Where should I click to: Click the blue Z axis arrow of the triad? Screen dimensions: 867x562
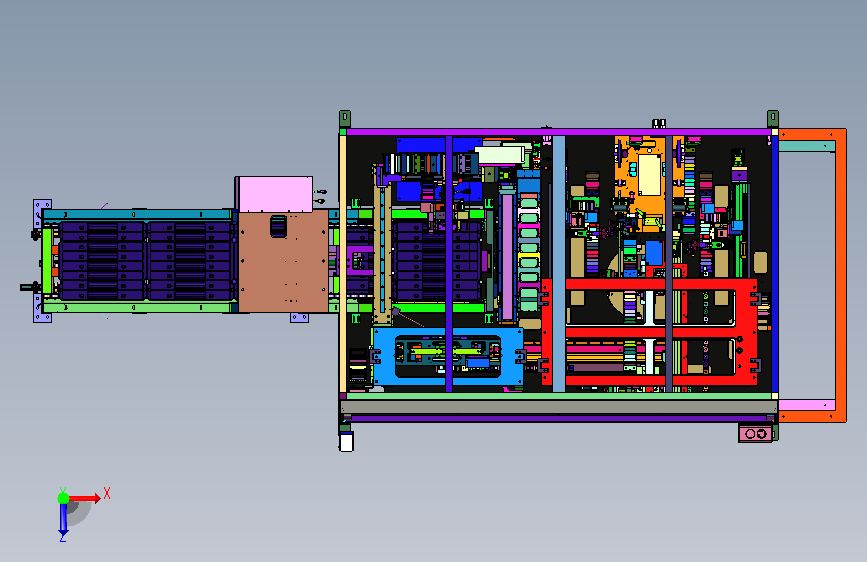(x=63, y=519)
